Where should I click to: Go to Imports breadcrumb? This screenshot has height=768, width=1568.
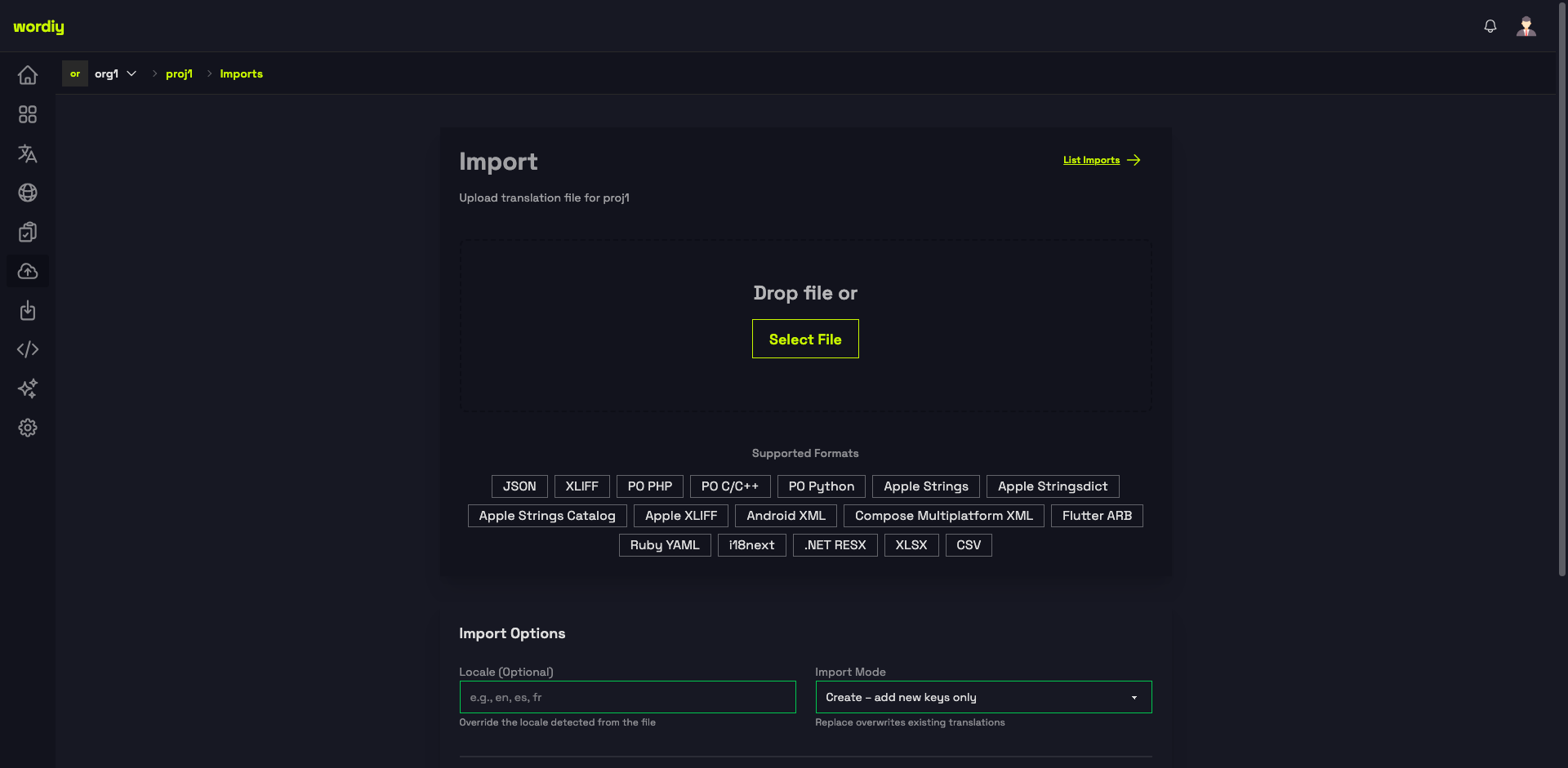point(241,73)
